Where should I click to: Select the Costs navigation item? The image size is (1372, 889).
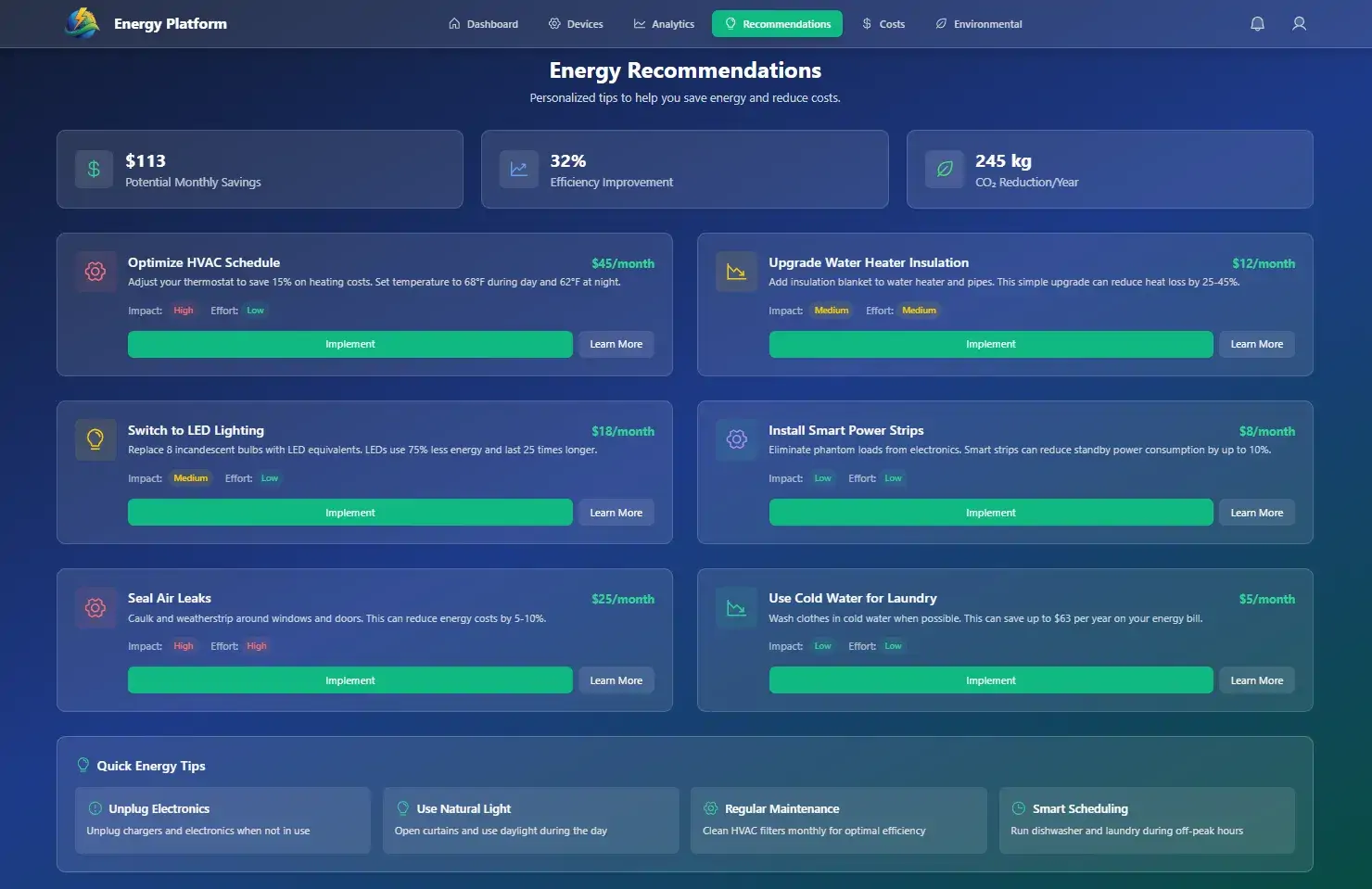[x=883, y=23]
